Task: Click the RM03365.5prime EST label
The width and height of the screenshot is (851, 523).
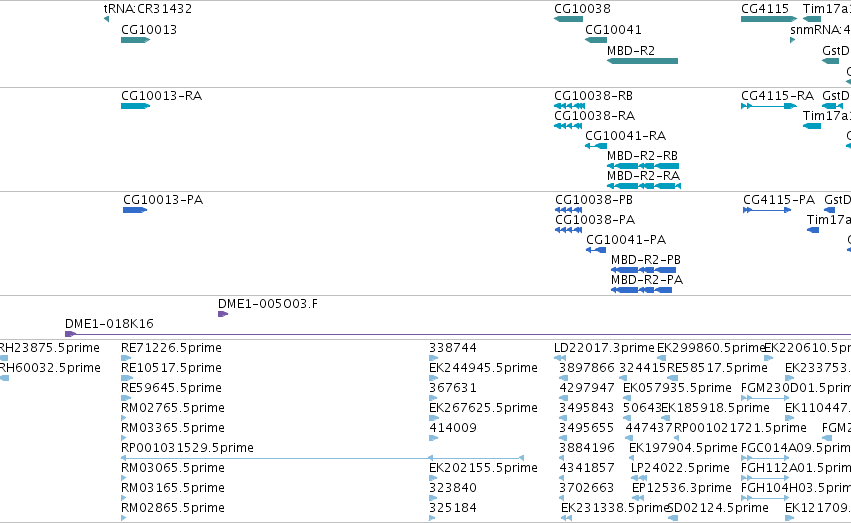Action: (x=173, y=428)
